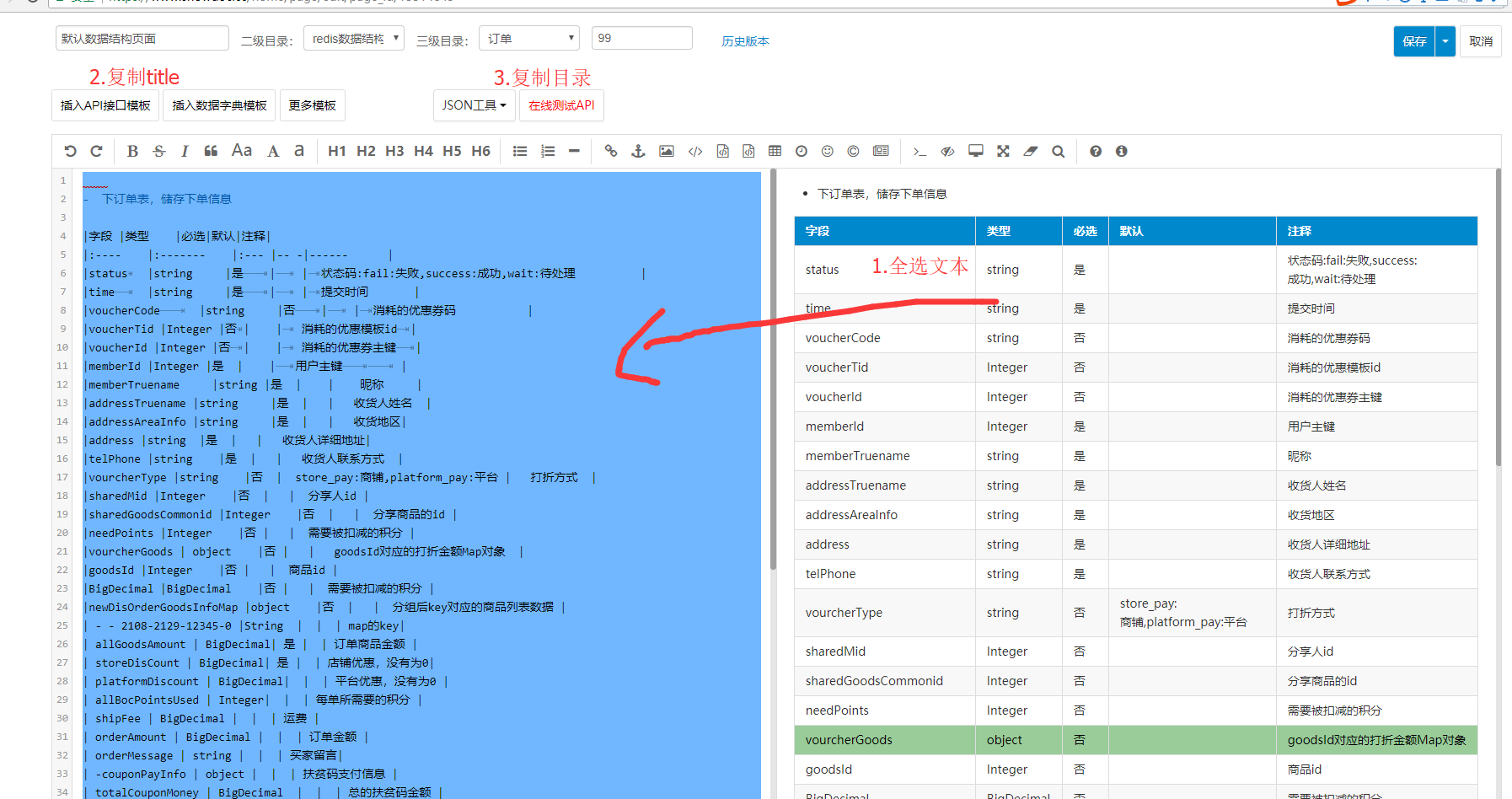Insert an ordered numbered list
Viewport: 1512px width, 799px height.
[548, 151]
